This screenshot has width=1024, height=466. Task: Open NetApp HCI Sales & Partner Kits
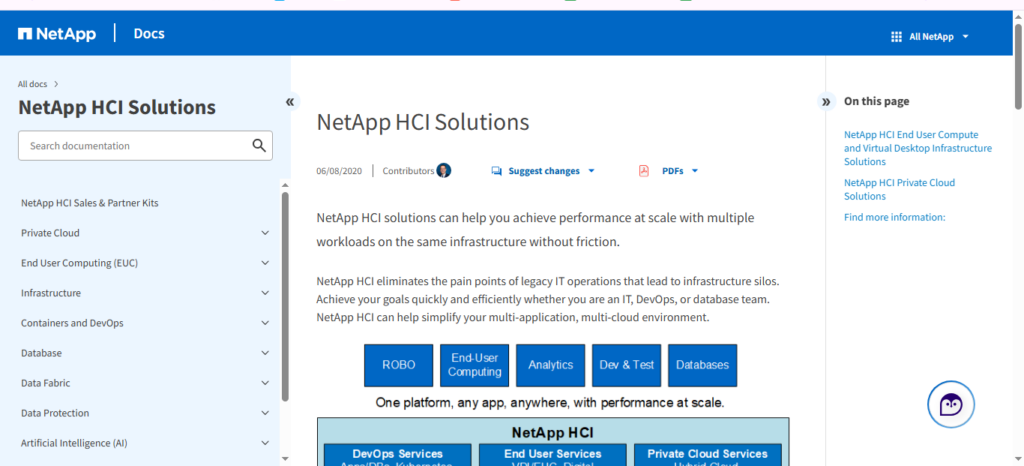(89, 203)
